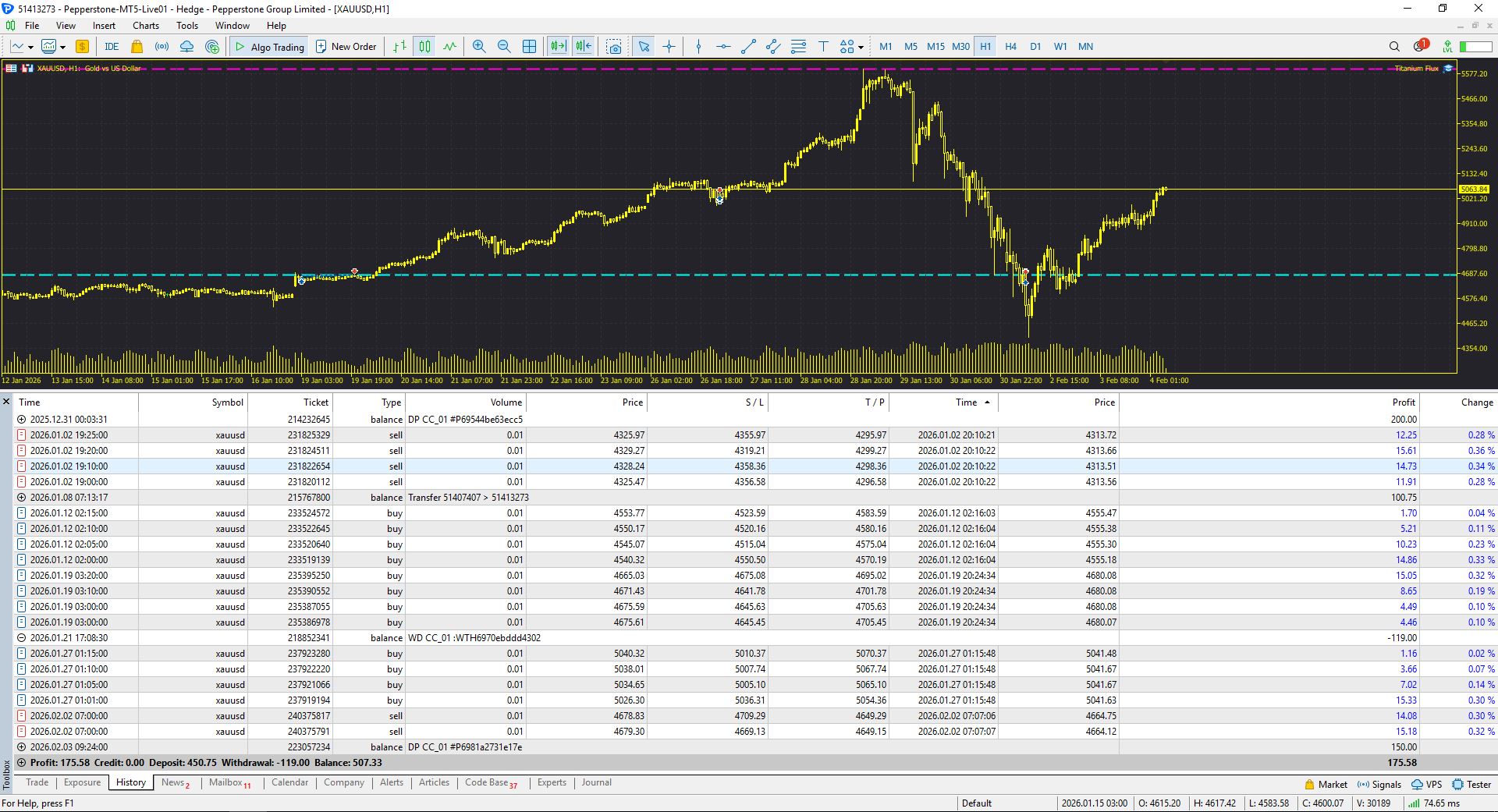Take a chart screenshot with camera icon

pyautogui.click(x=614, y=47)
